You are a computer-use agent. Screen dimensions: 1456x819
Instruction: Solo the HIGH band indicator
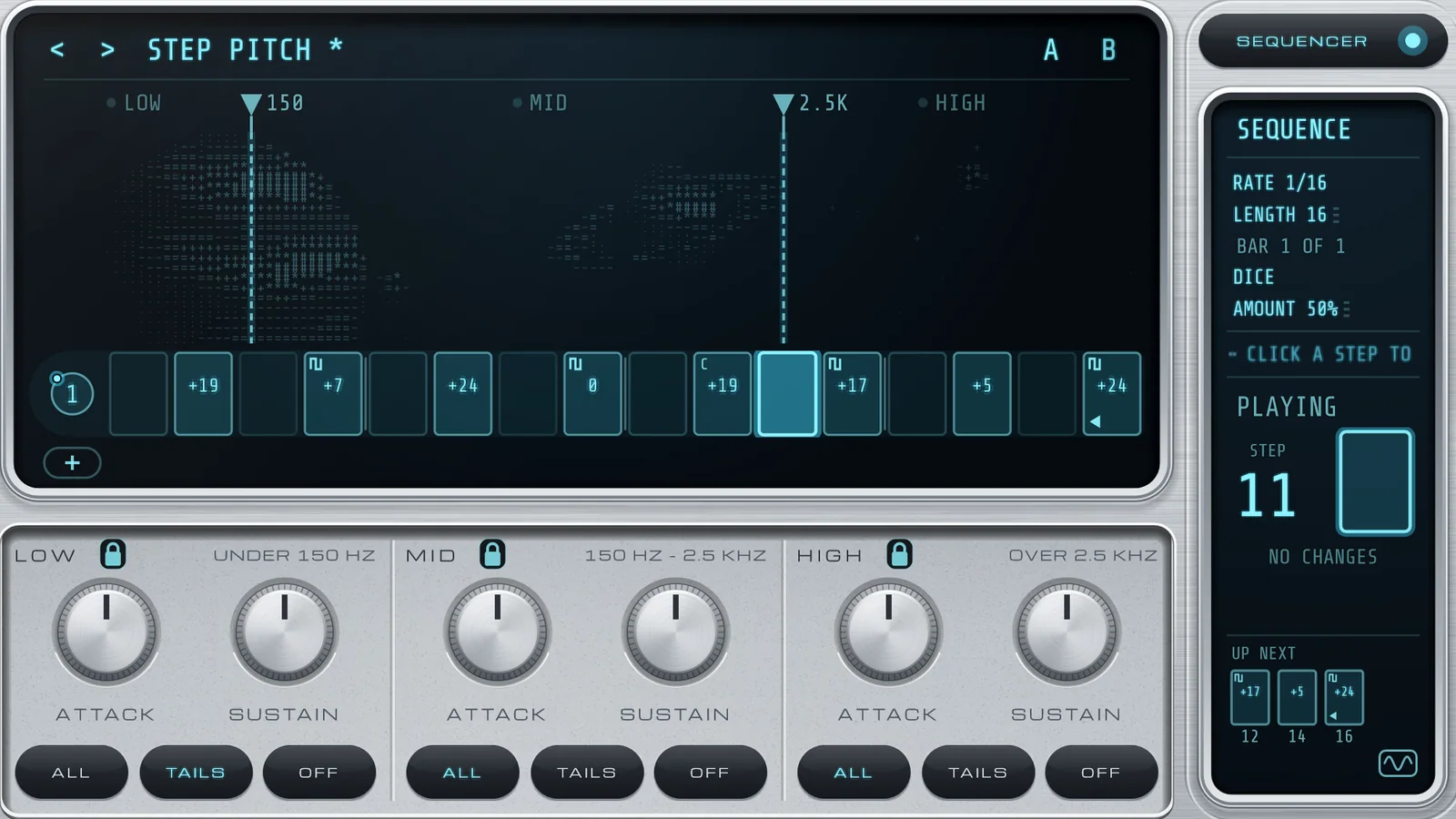[923, 103]
